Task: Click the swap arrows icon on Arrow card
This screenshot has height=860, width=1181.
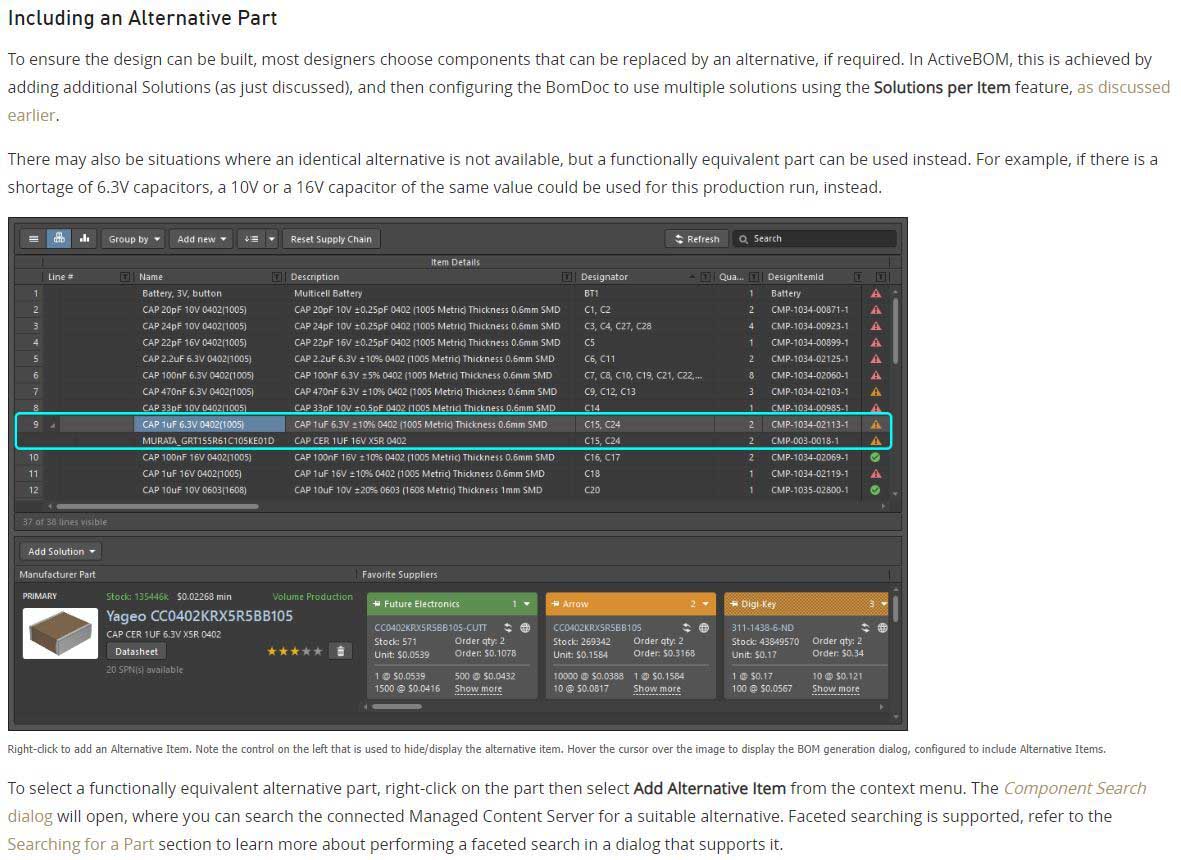Action: (x=687, y=628)
